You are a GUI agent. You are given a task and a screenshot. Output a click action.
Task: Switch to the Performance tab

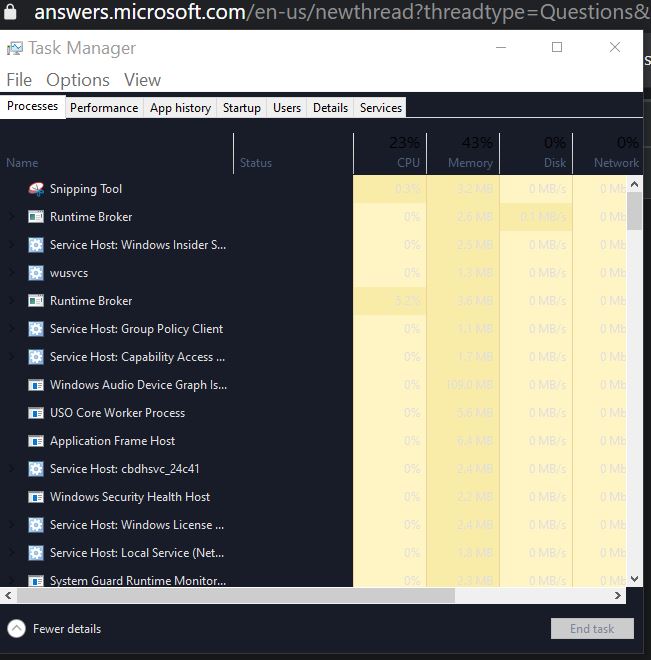pos(104,108)
